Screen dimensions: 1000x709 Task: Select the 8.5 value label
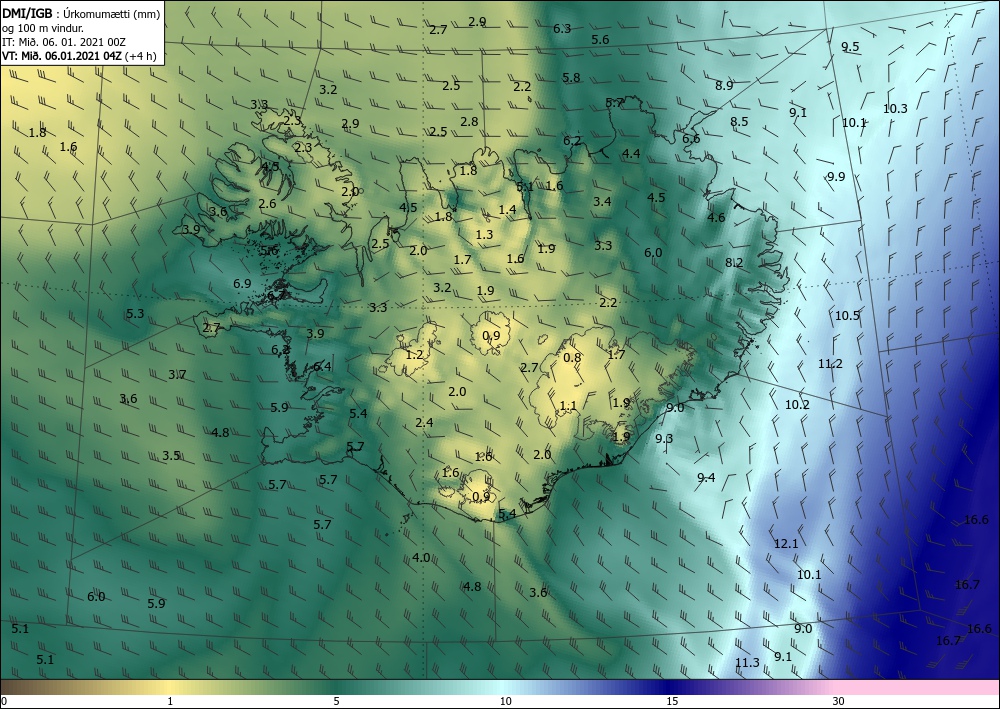point(739,121)
